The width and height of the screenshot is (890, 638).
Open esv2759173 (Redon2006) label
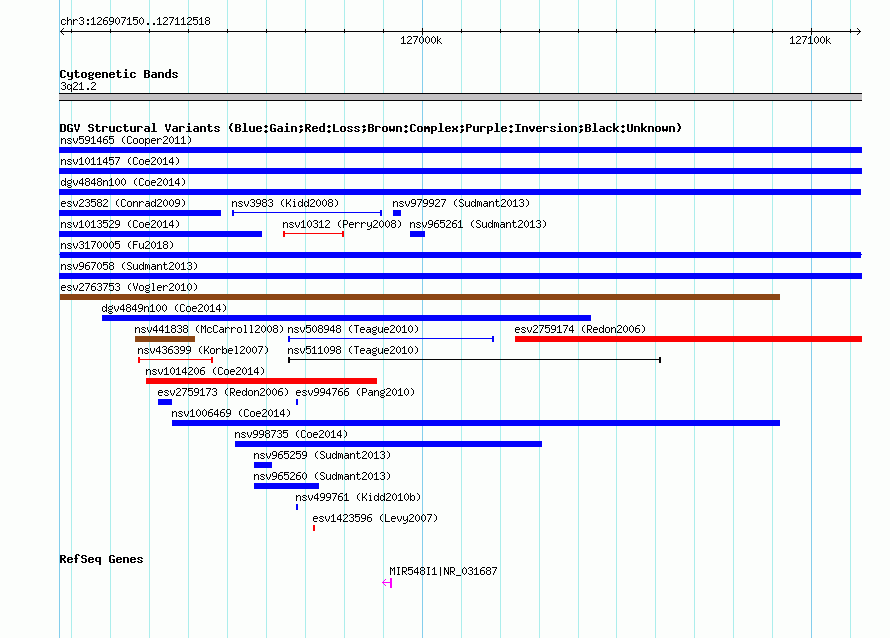223,392
